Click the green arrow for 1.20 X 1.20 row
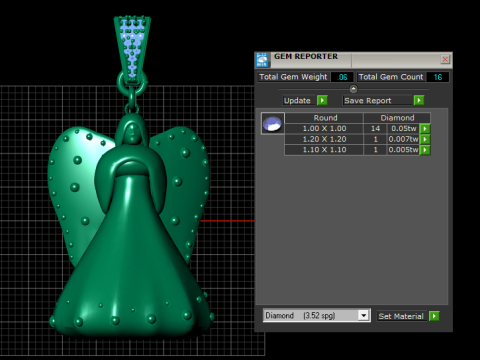The image size is (480, 360). coord(425,139)
